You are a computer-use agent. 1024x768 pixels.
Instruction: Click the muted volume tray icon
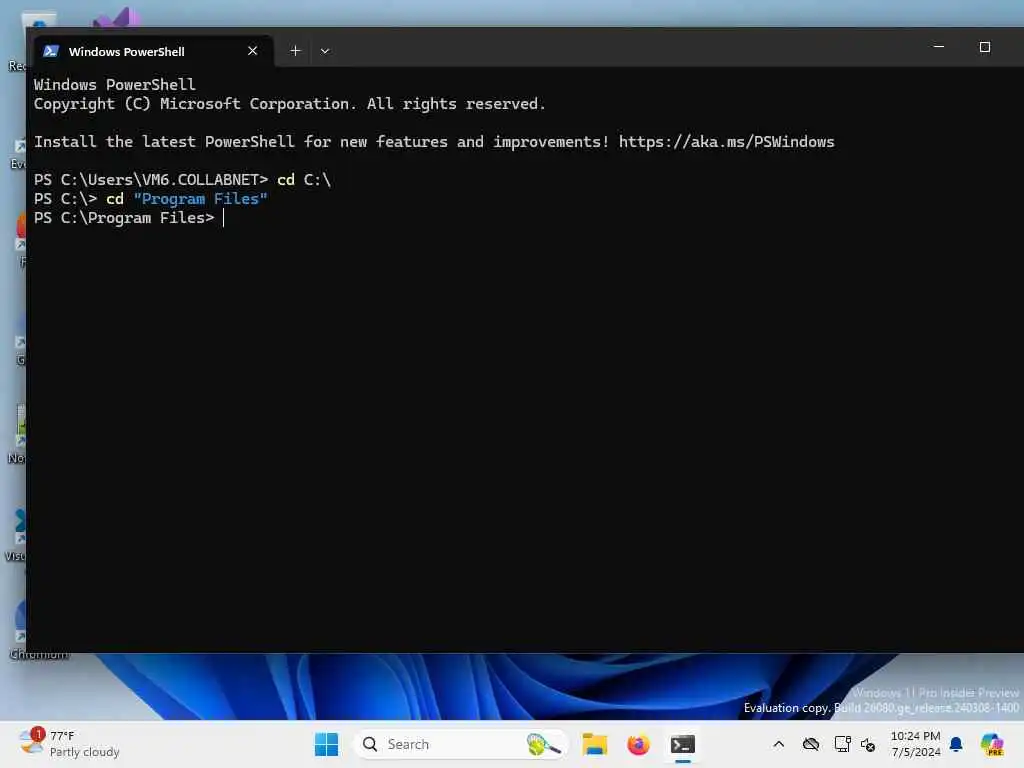coord(868,744)
